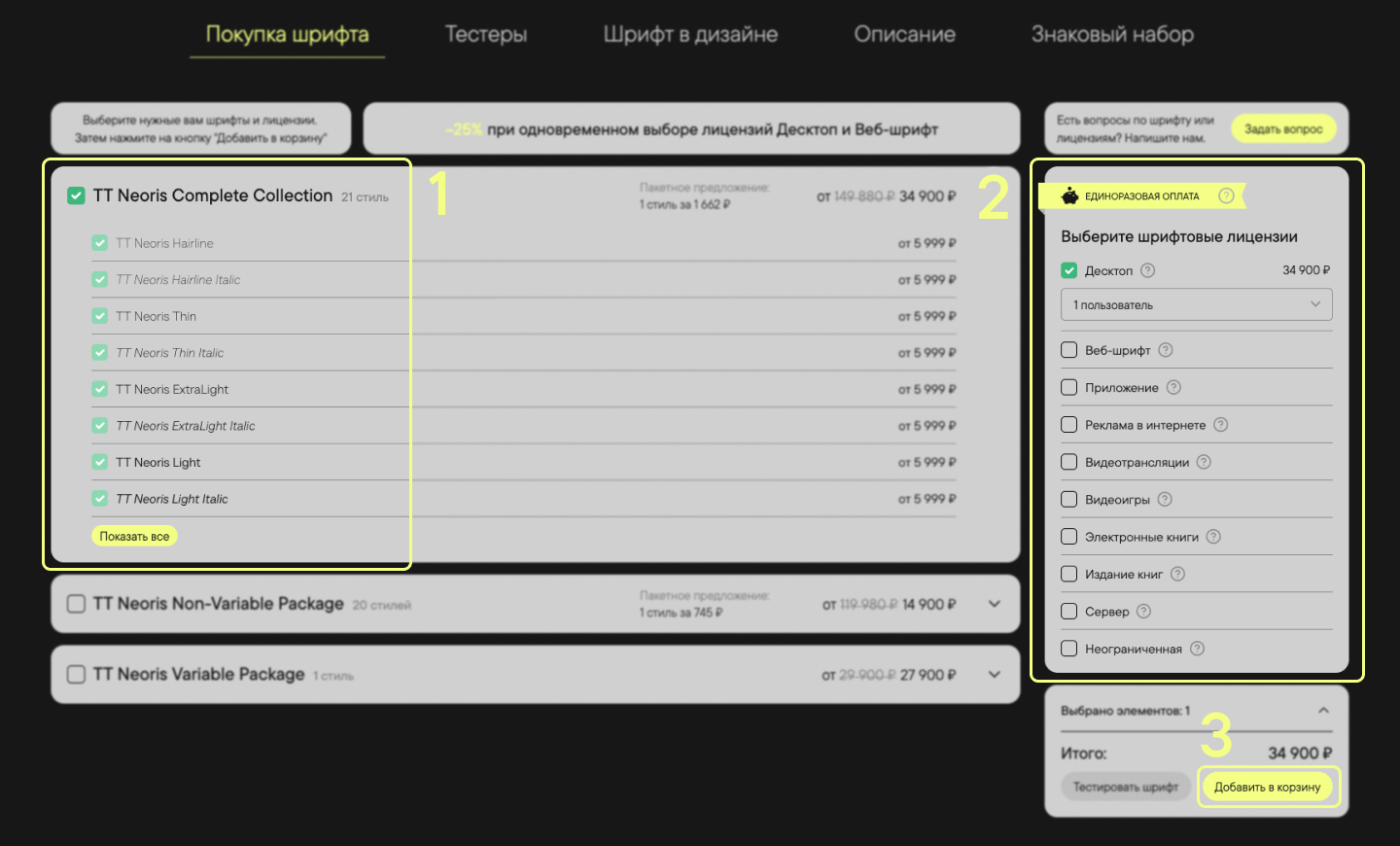
Task: Check TT Neoris Non-Variable Package checkbox
Action: pyautogui.click(x=76, y=604)
